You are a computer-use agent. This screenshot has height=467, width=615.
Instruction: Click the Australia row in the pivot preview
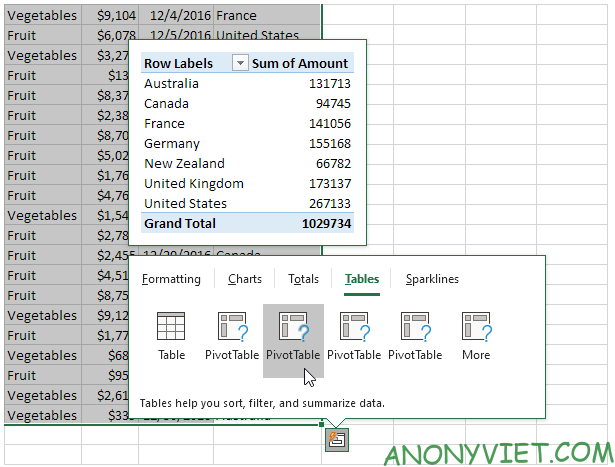click(x=171, y=84)
